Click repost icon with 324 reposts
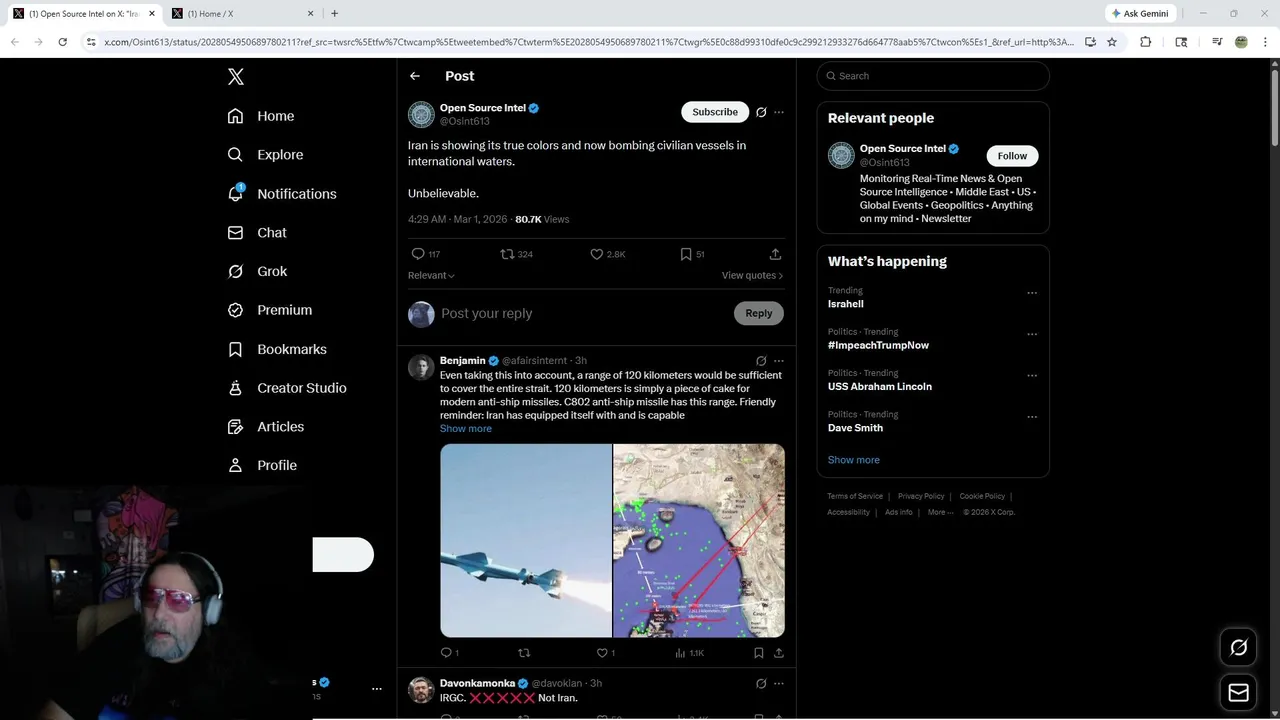The width and height of the screenshot is (1280, 720). coord(507,254)
